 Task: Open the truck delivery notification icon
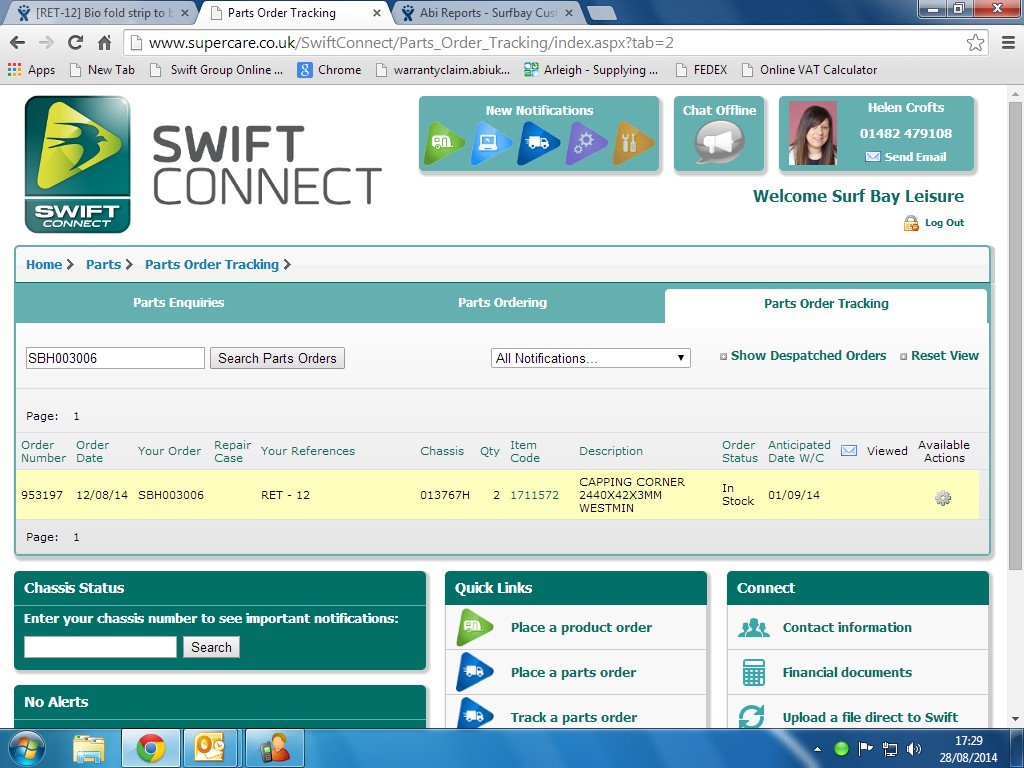click(x=538, y=143)
